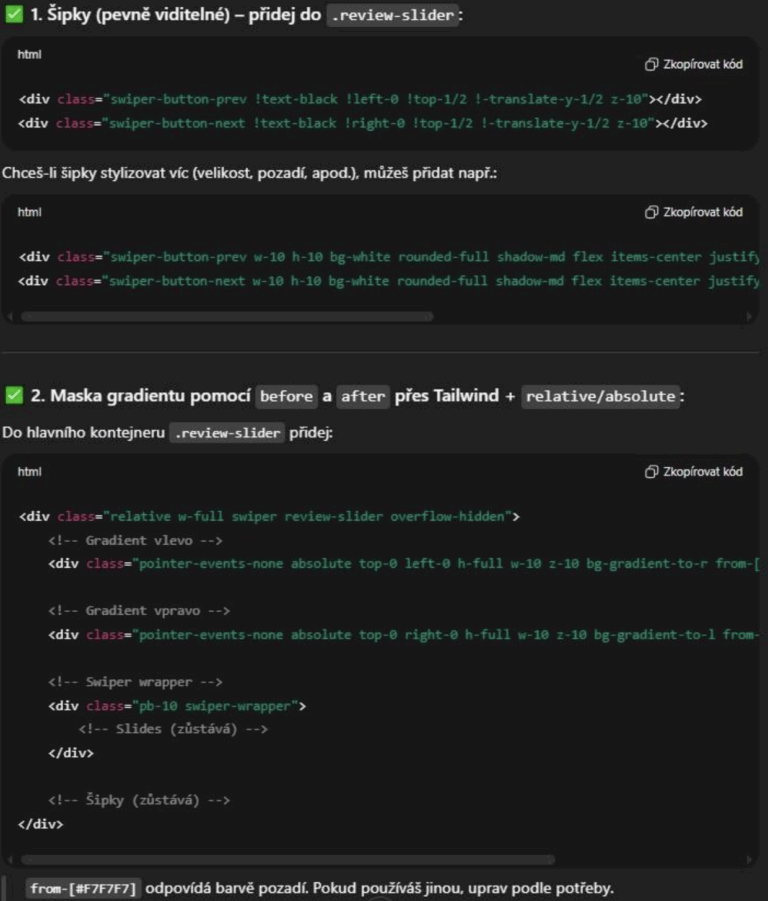Click the "html" label of the gradient code block
Screen dimensions: 768x901
pyautogui.click(x=29, y=471)
